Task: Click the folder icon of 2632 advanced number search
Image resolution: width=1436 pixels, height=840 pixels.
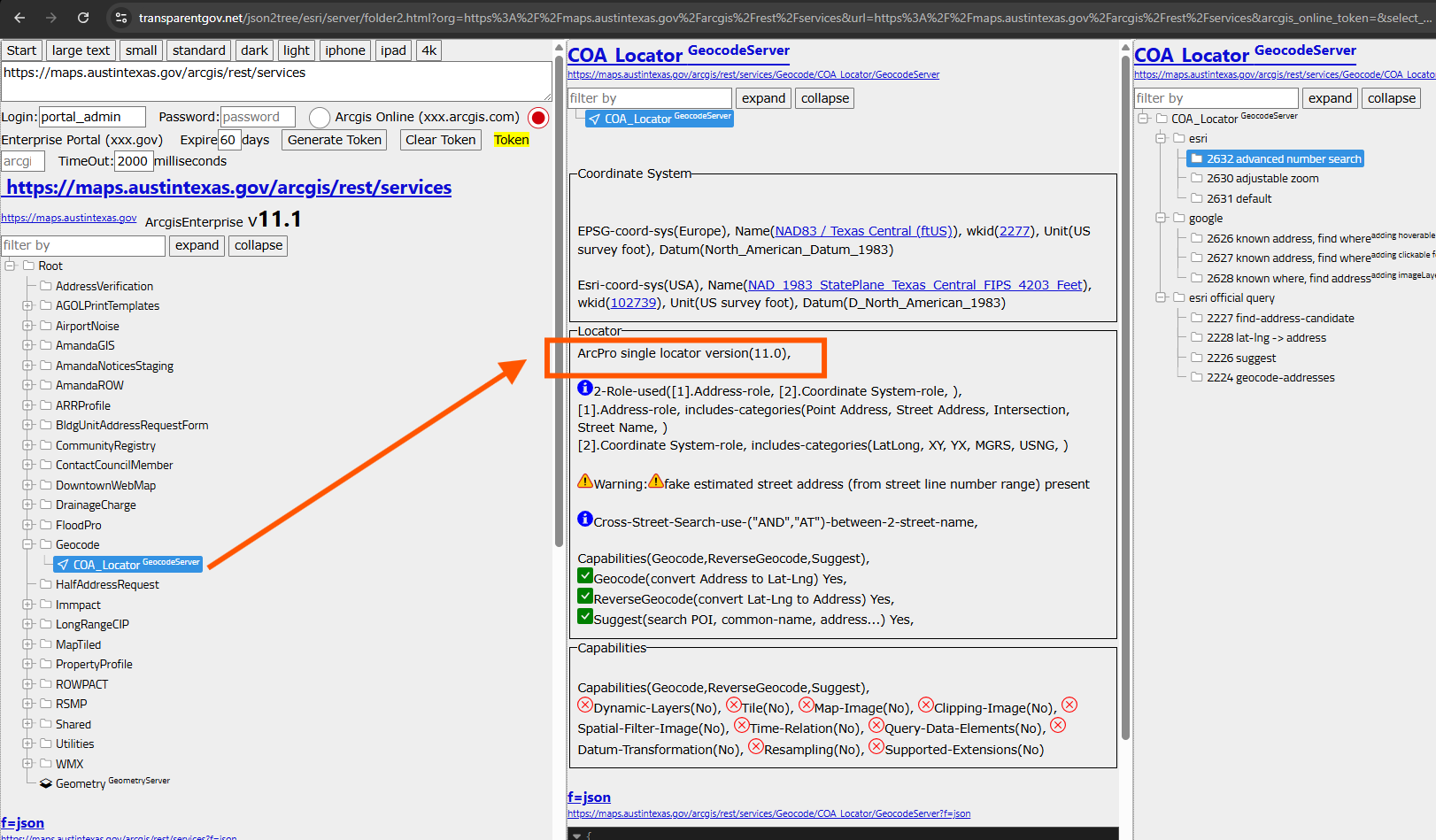Action: tap(1197, 158)
